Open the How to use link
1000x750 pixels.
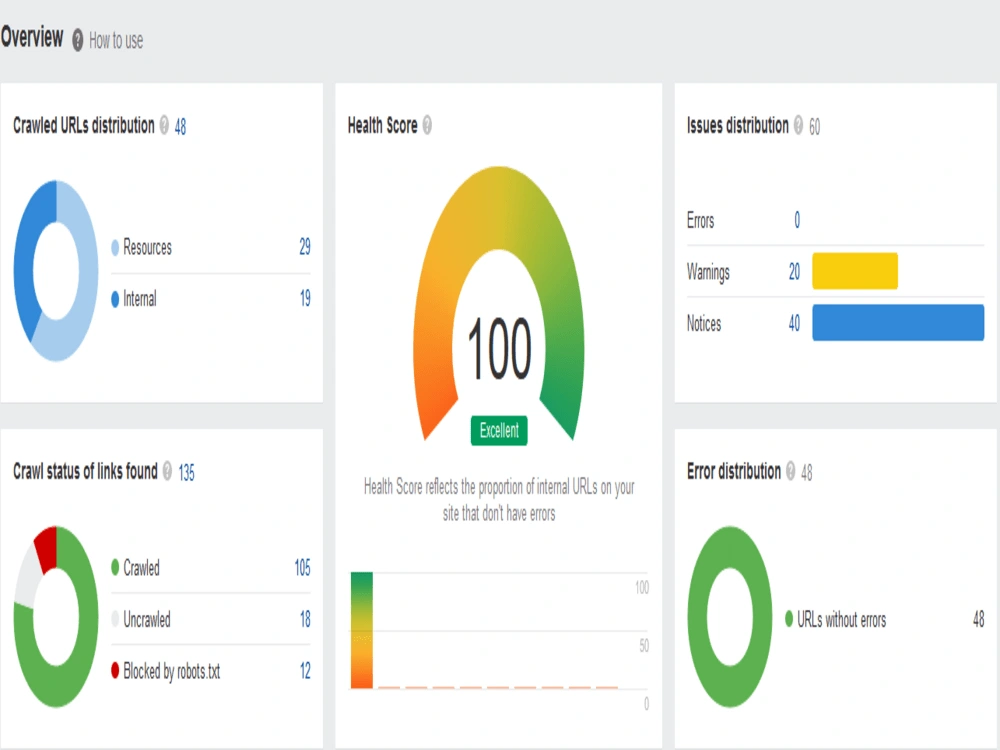pyautogui.click(x=116, y=41)
